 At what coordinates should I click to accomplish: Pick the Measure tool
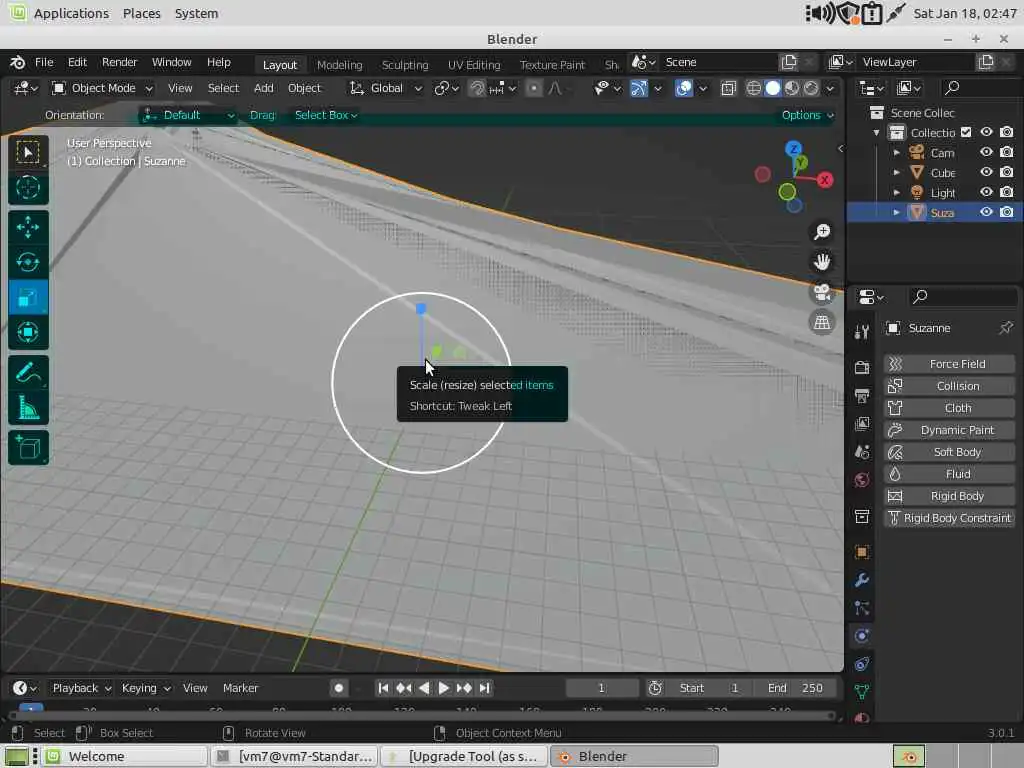27,408
